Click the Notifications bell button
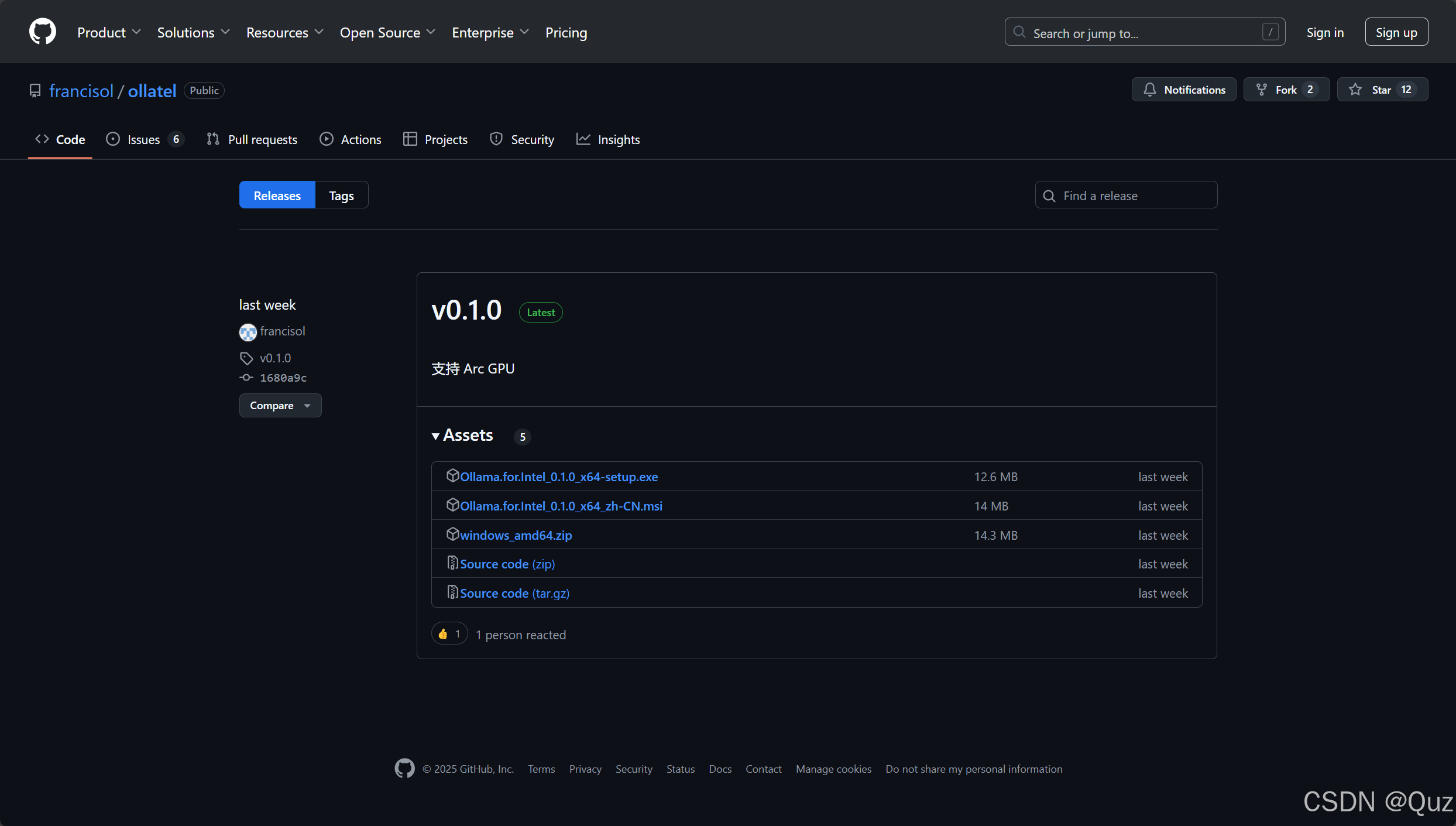The image size is (1456, 826). click(1184, 90)
